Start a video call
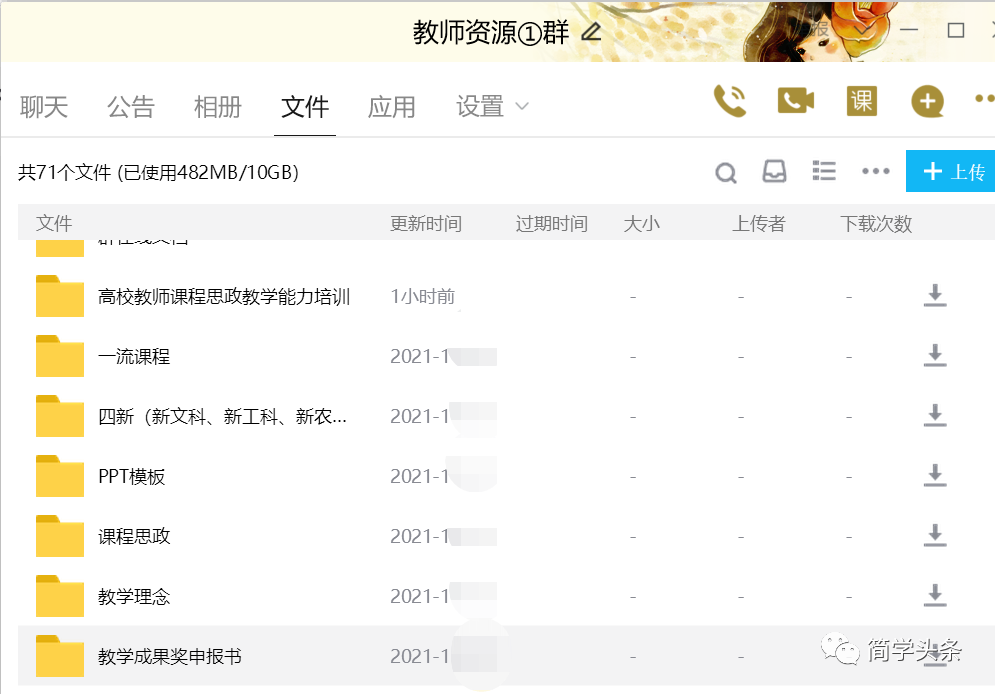 coord(796,101)
